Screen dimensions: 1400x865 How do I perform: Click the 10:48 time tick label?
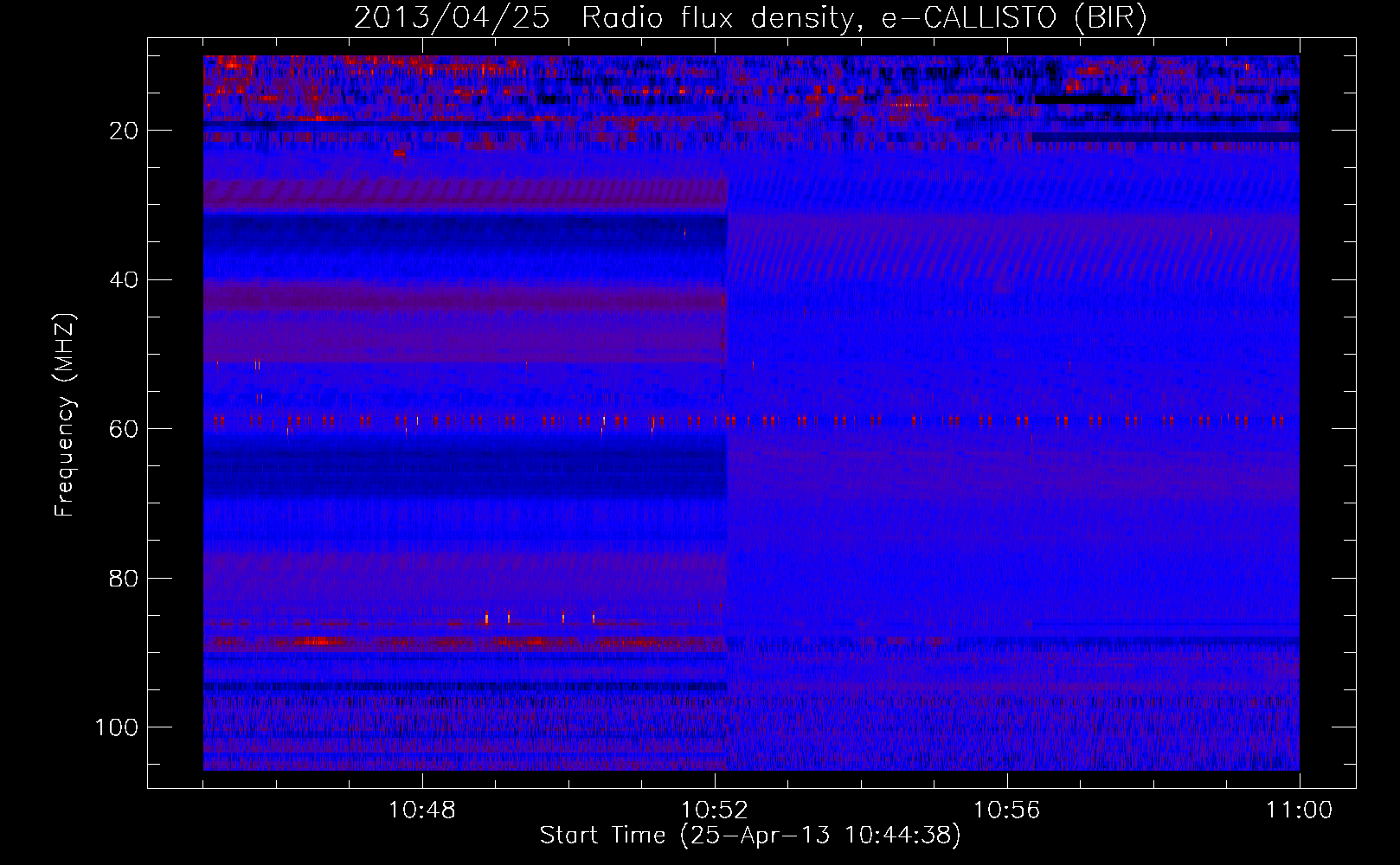click(x=422, y=811)
